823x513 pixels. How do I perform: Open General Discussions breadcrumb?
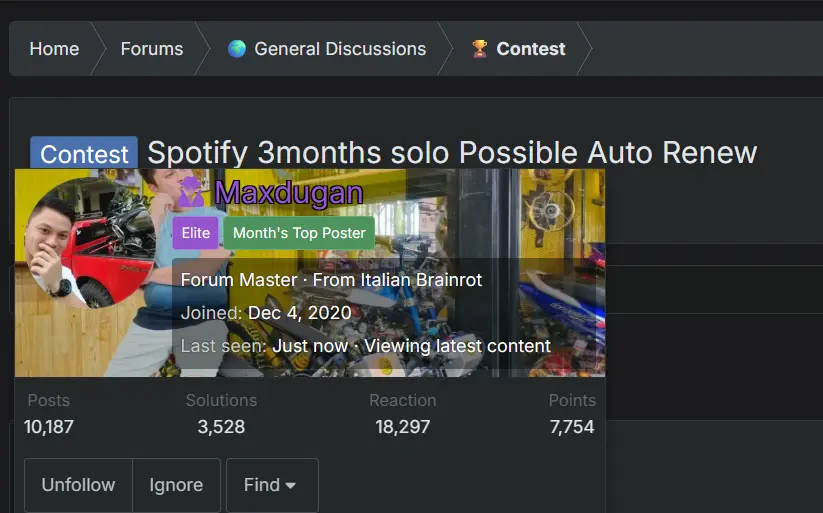(x=340, y=49)
